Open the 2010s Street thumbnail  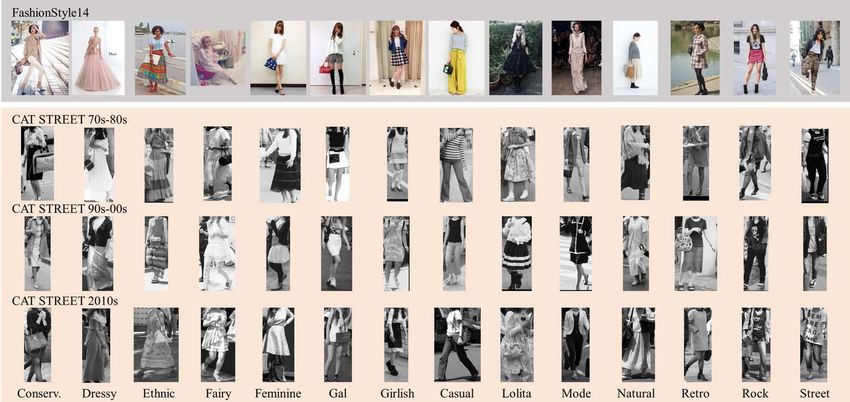814,345
